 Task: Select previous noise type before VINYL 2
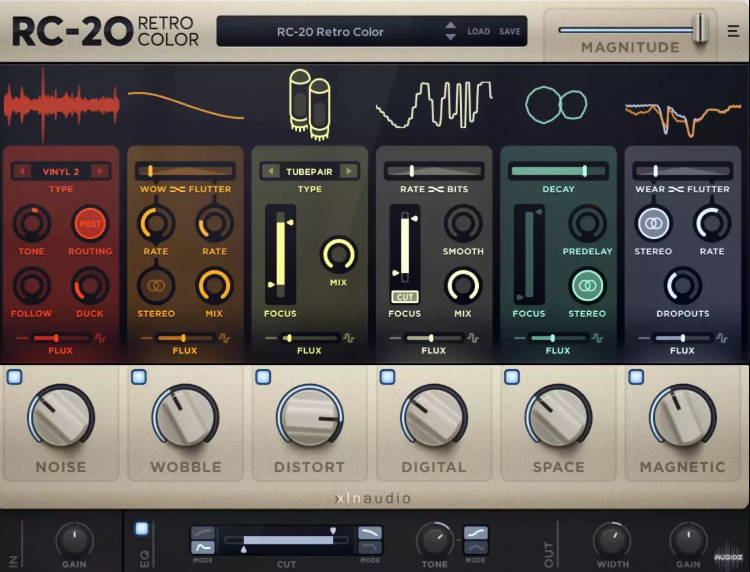click(22, 171)
